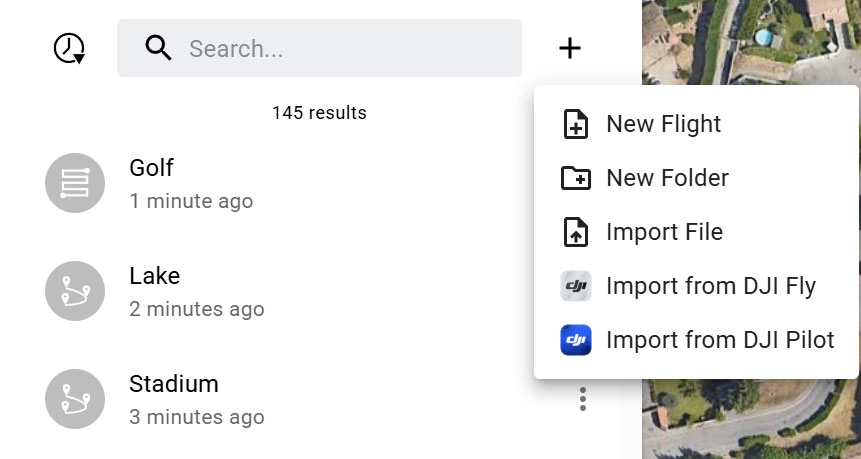Select Import from DJI Pilot
This screenshot has height=459, width=861.
coord(719,340)
